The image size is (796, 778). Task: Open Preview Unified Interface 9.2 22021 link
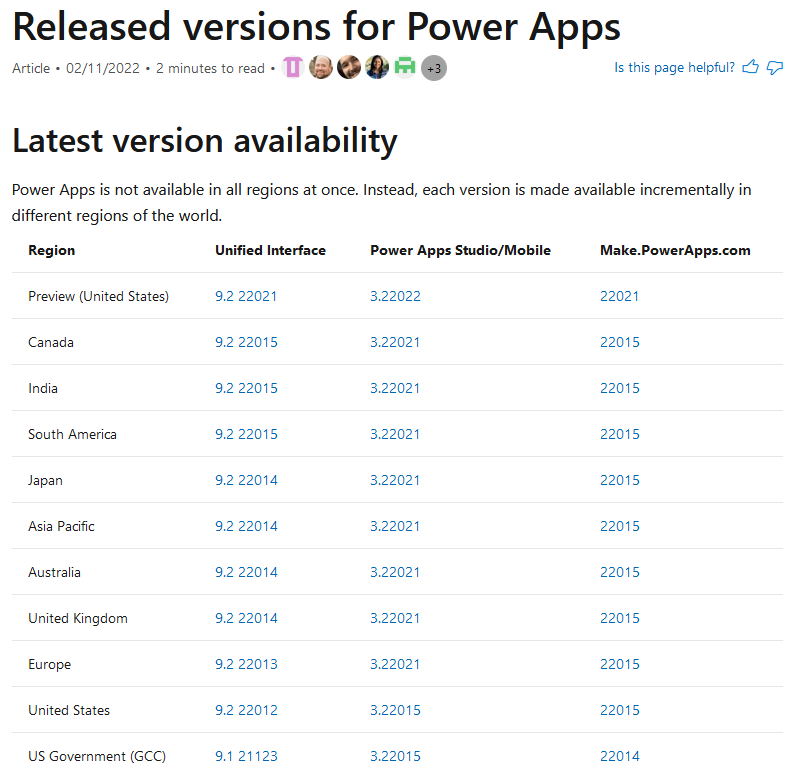click(246, 296)
